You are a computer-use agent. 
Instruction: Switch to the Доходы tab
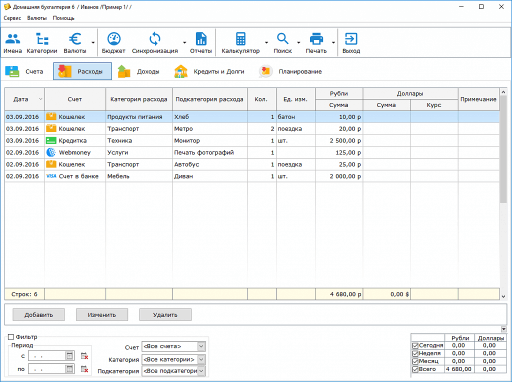pyautogui.click(x=138, y=71)
